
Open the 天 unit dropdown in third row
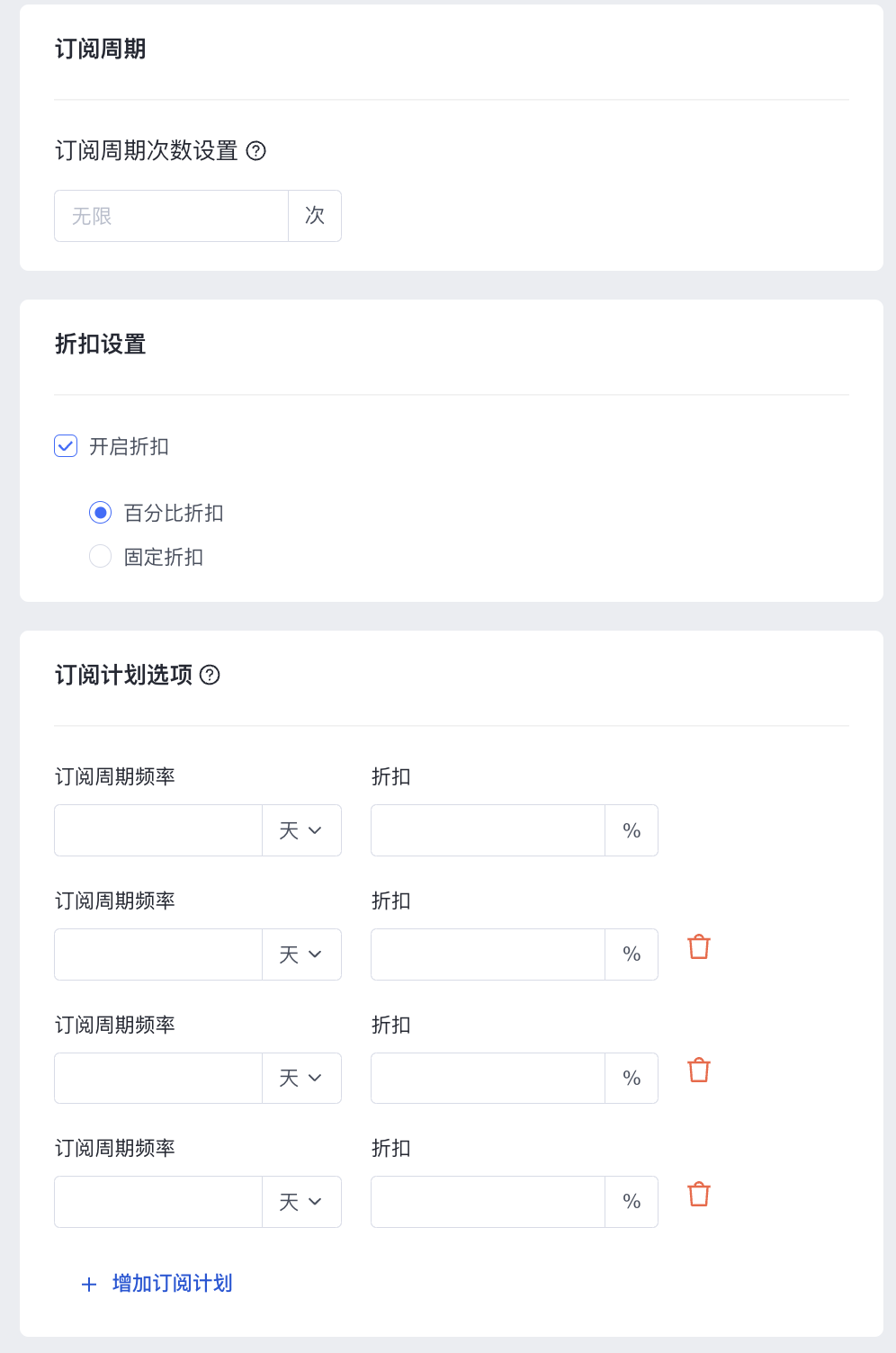(301, 1078)
